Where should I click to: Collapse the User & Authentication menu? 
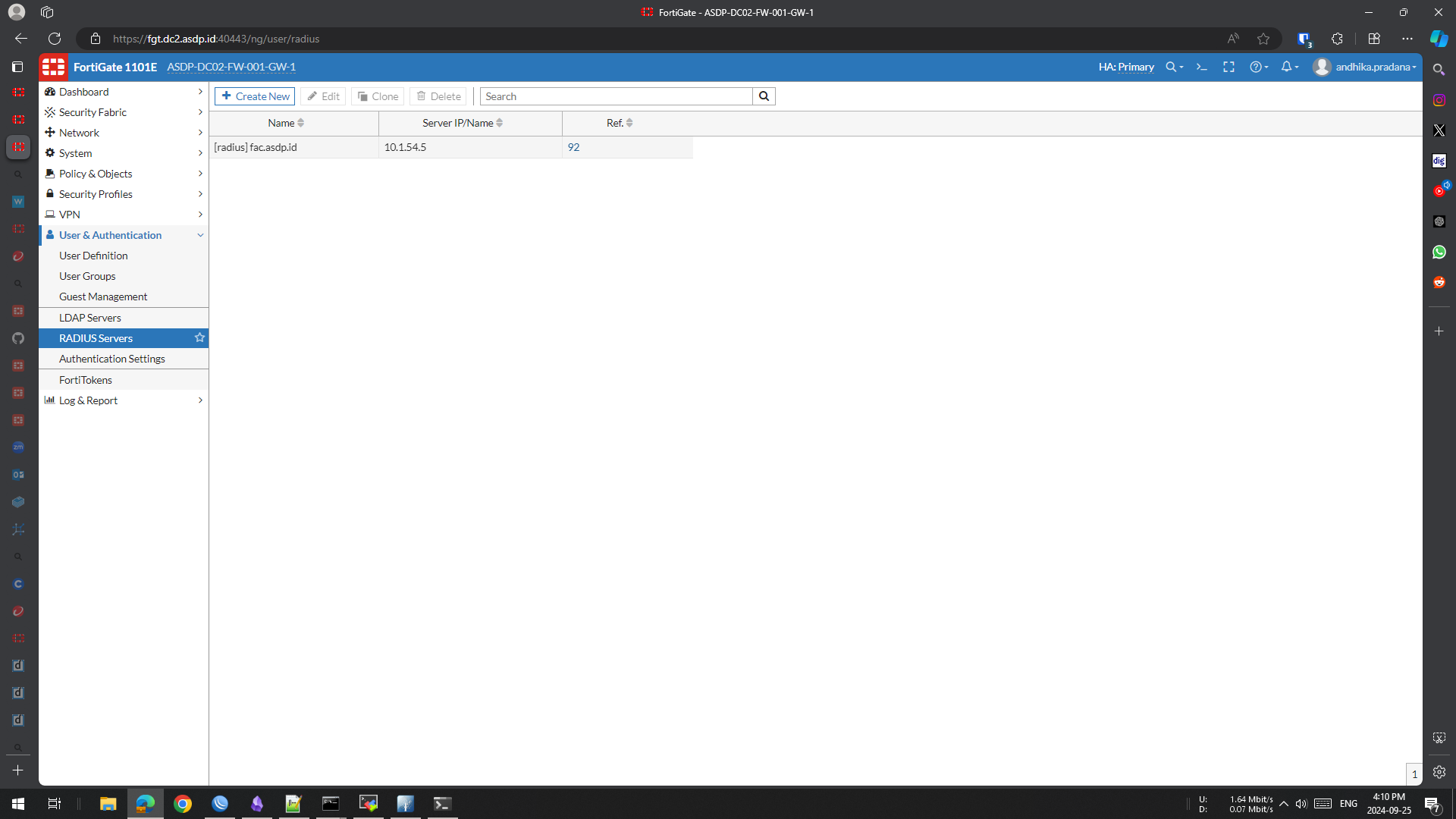[x=124, y=235]
